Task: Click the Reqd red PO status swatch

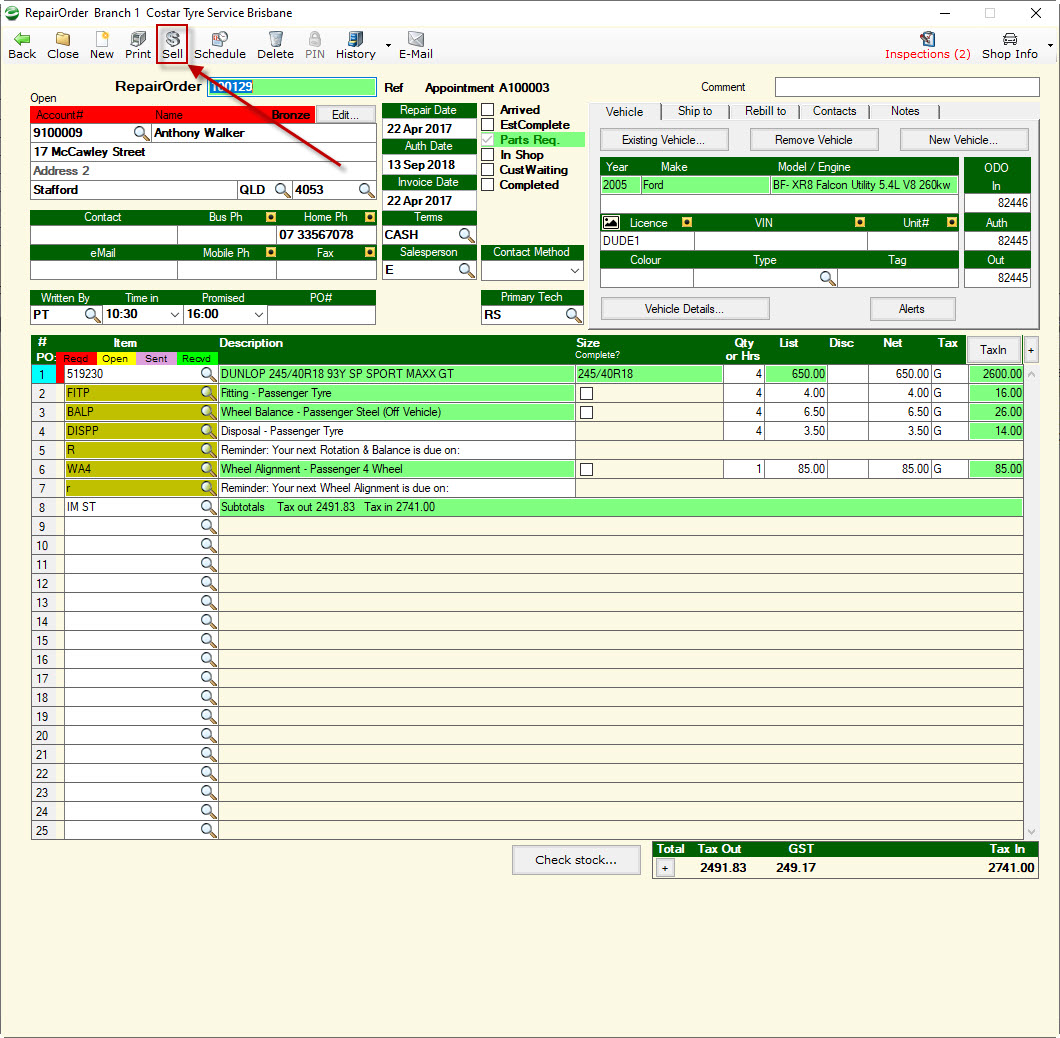Action: tap(76, 359)
